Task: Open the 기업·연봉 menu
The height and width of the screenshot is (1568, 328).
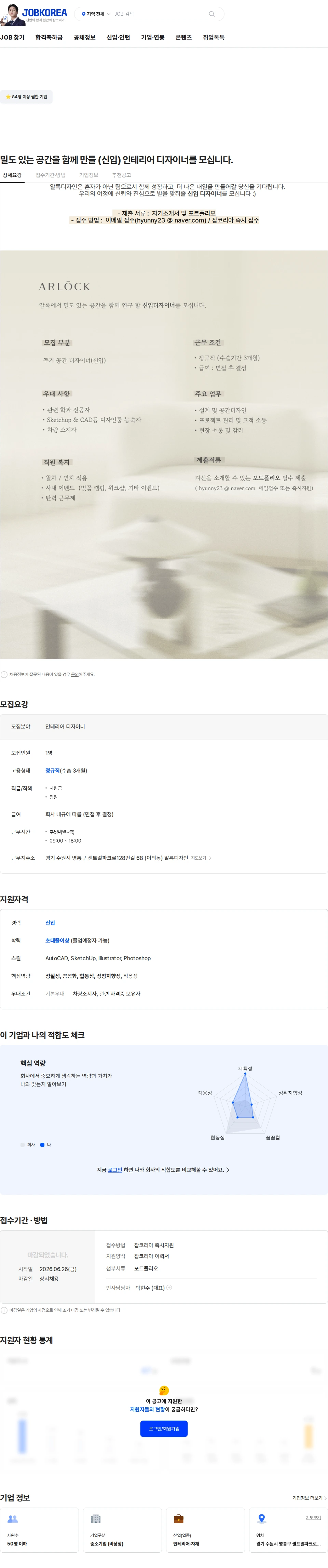Action: [x=153, y=38]
